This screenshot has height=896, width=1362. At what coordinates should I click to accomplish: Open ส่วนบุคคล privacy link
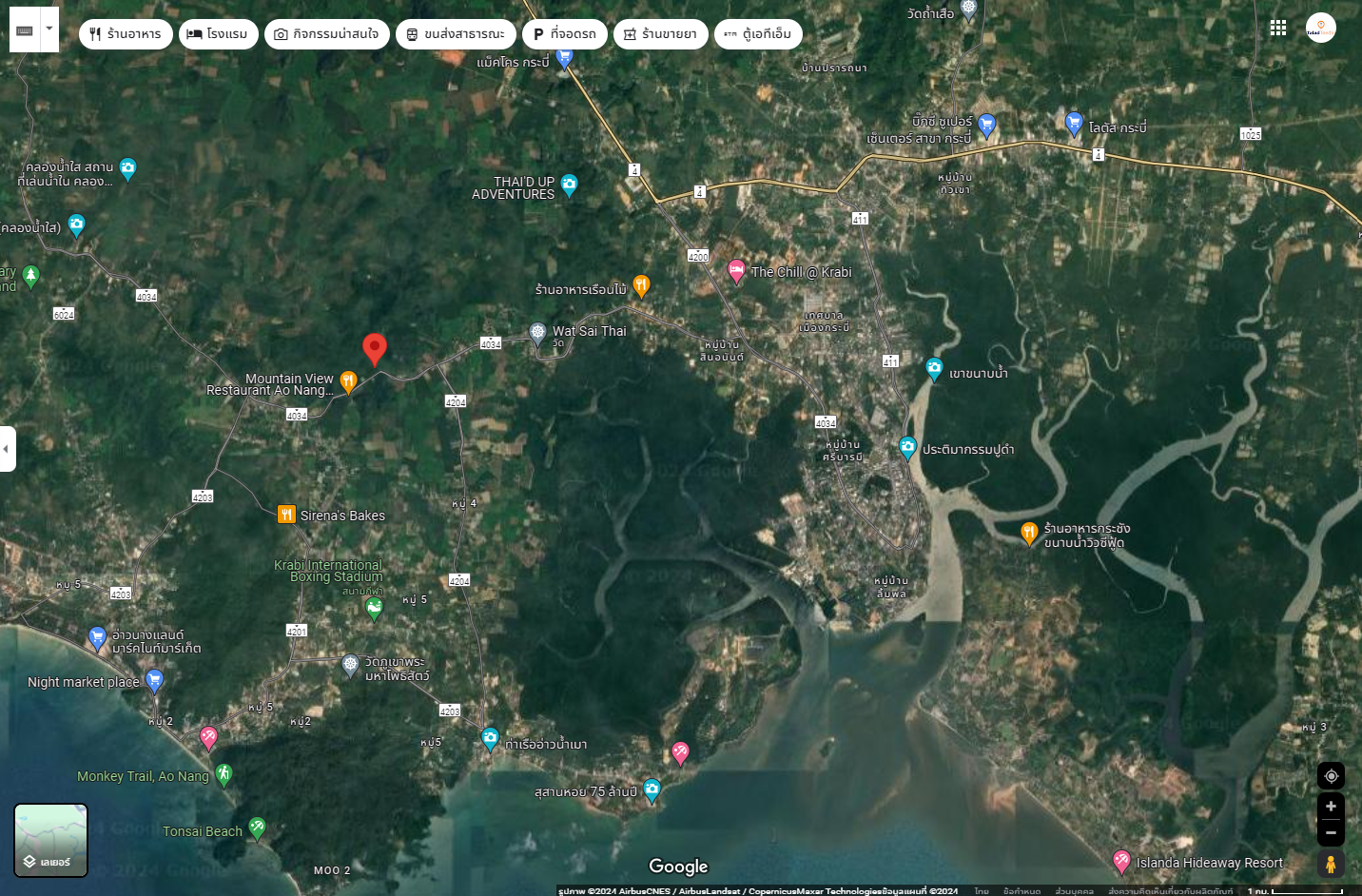(x=1074, y=891)
